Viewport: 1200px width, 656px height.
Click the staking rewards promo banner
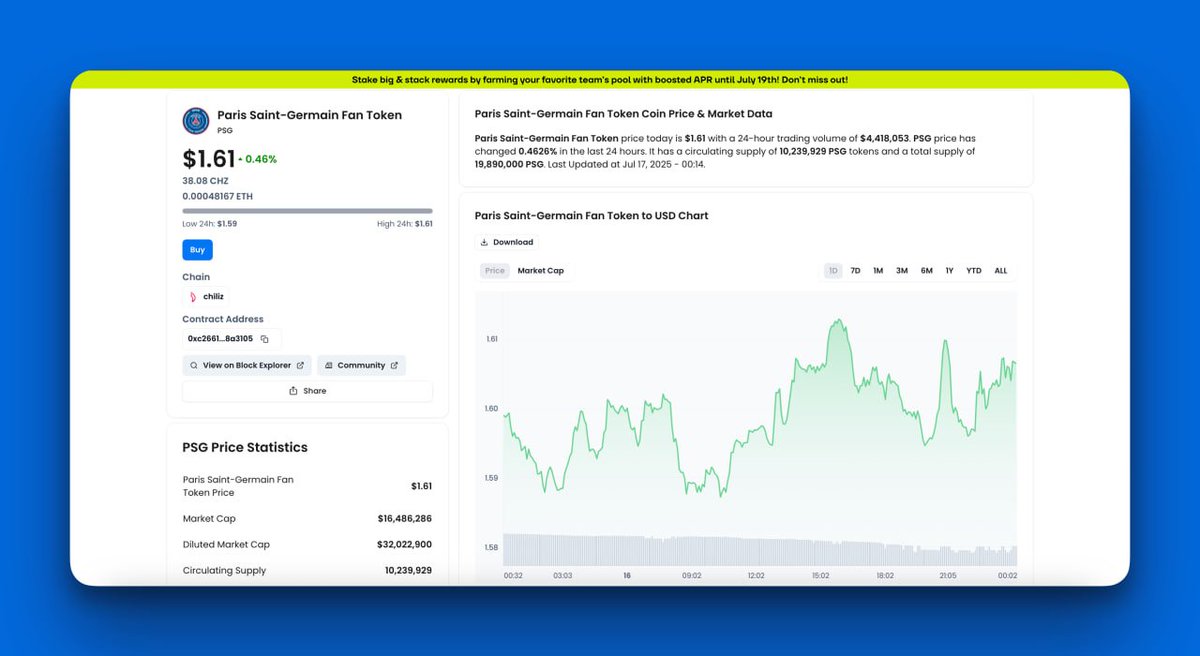[600, 79]
